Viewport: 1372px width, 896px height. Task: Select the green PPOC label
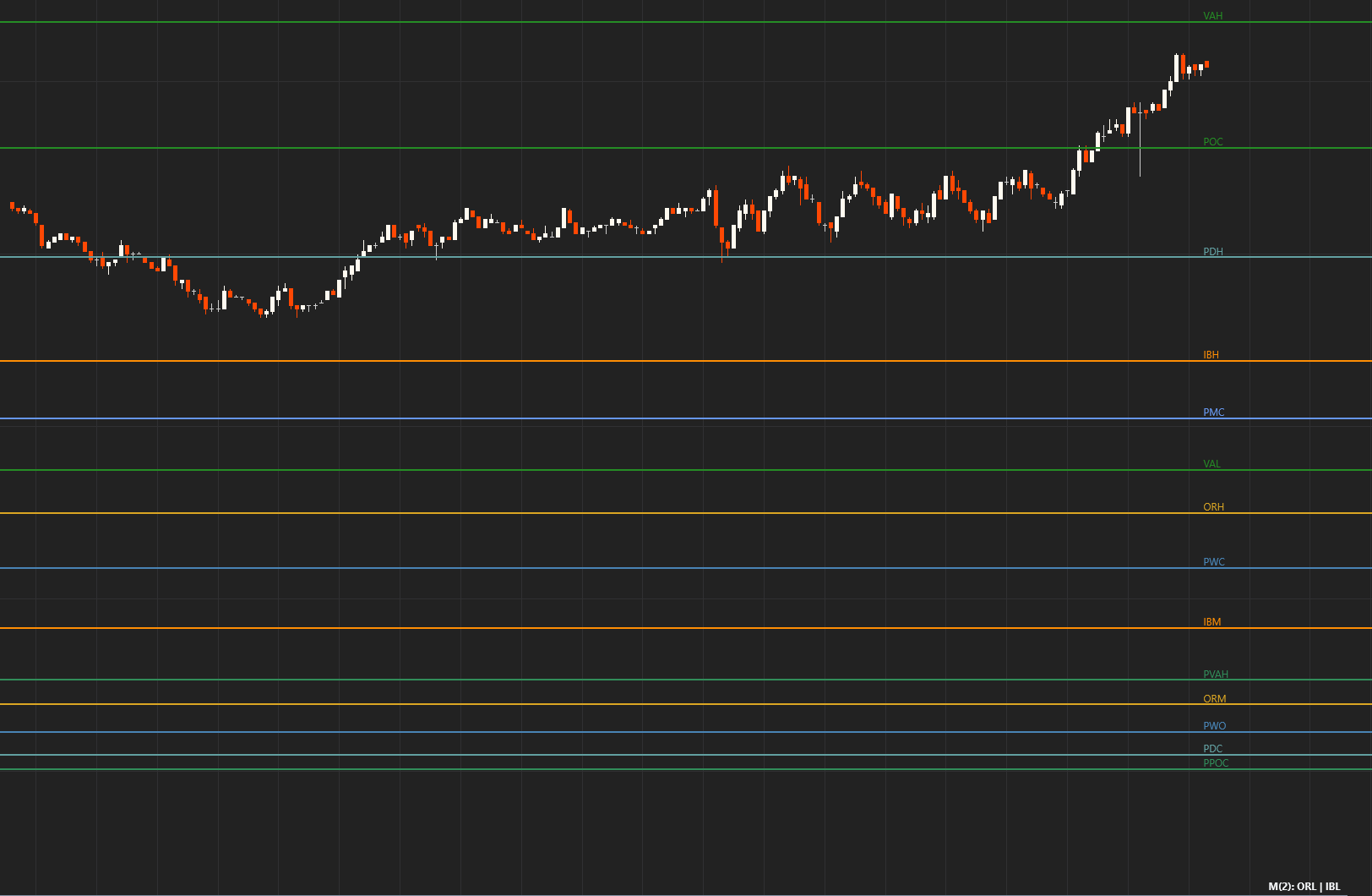[x=1216, y=763]
